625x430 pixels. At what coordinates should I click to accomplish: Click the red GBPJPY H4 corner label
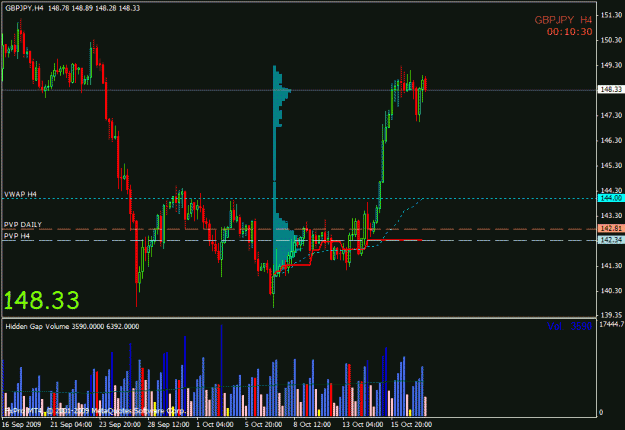[x=563, y=20]
